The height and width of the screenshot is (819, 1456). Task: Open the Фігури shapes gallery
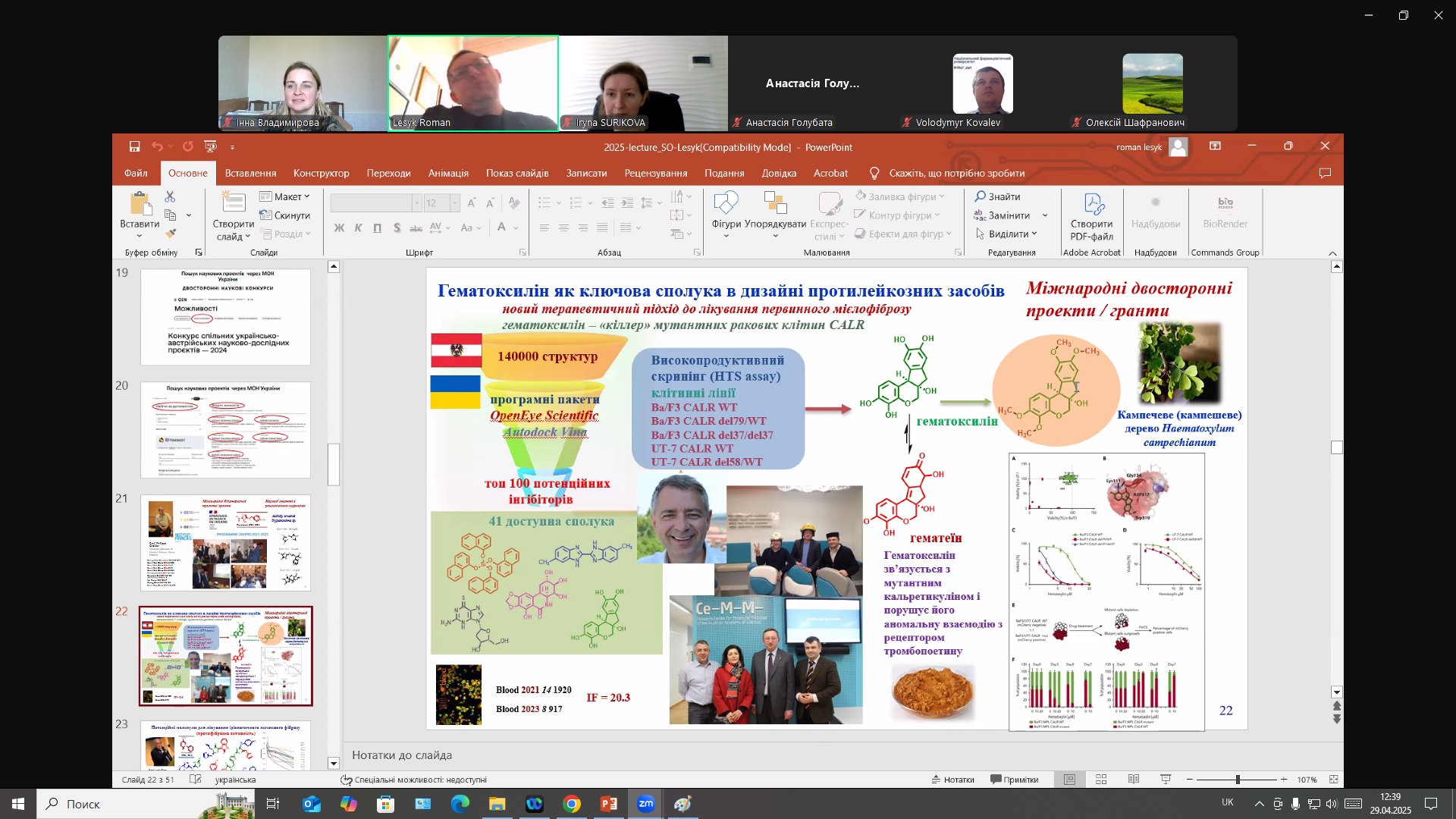(x=726, y=215)
